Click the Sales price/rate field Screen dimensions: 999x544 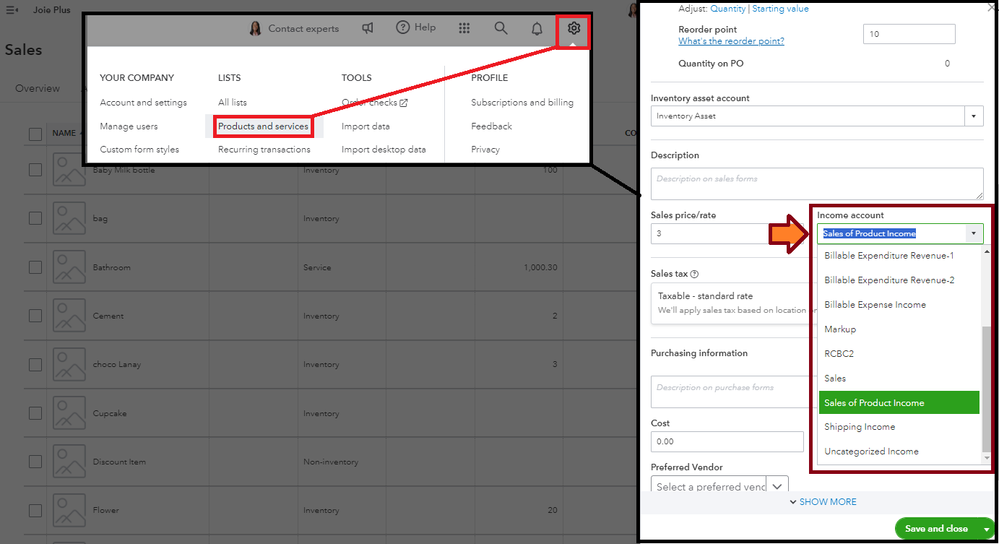coord(726,234)
